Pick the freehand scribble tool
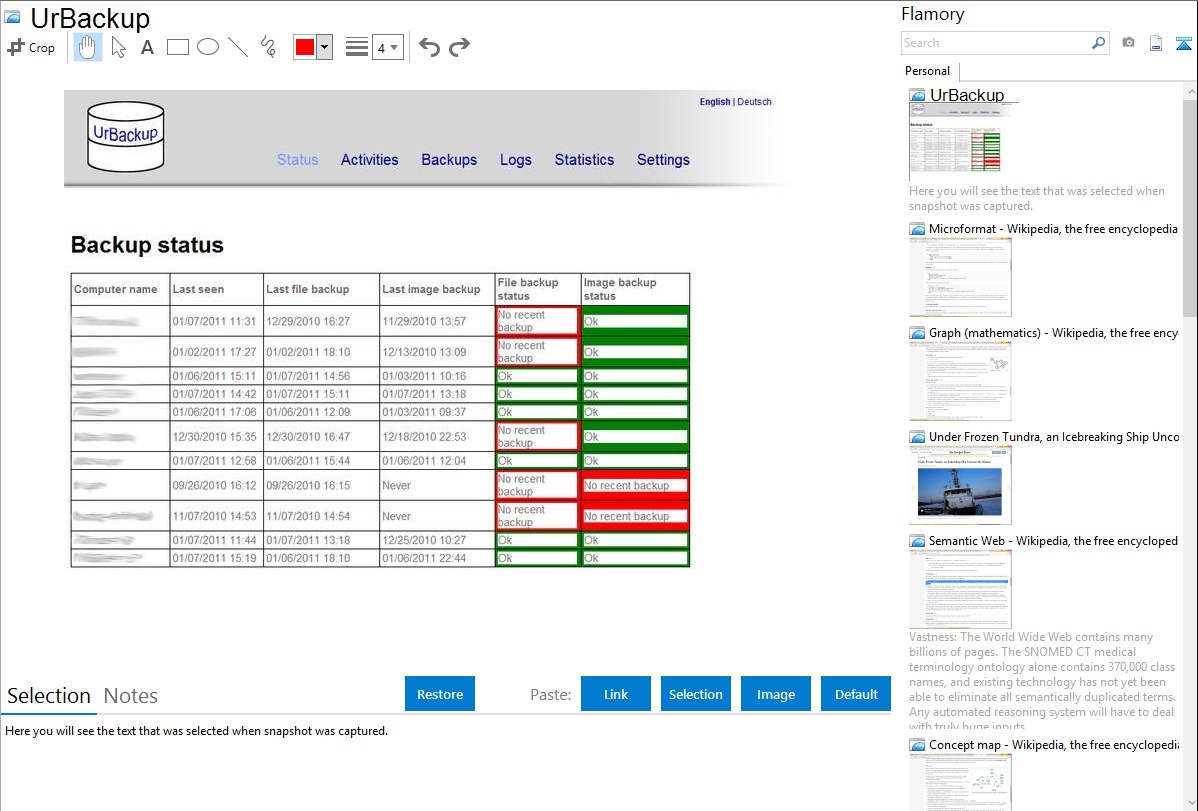The image size is (1198, 811). pyautogui.click(x=268, y=47)
